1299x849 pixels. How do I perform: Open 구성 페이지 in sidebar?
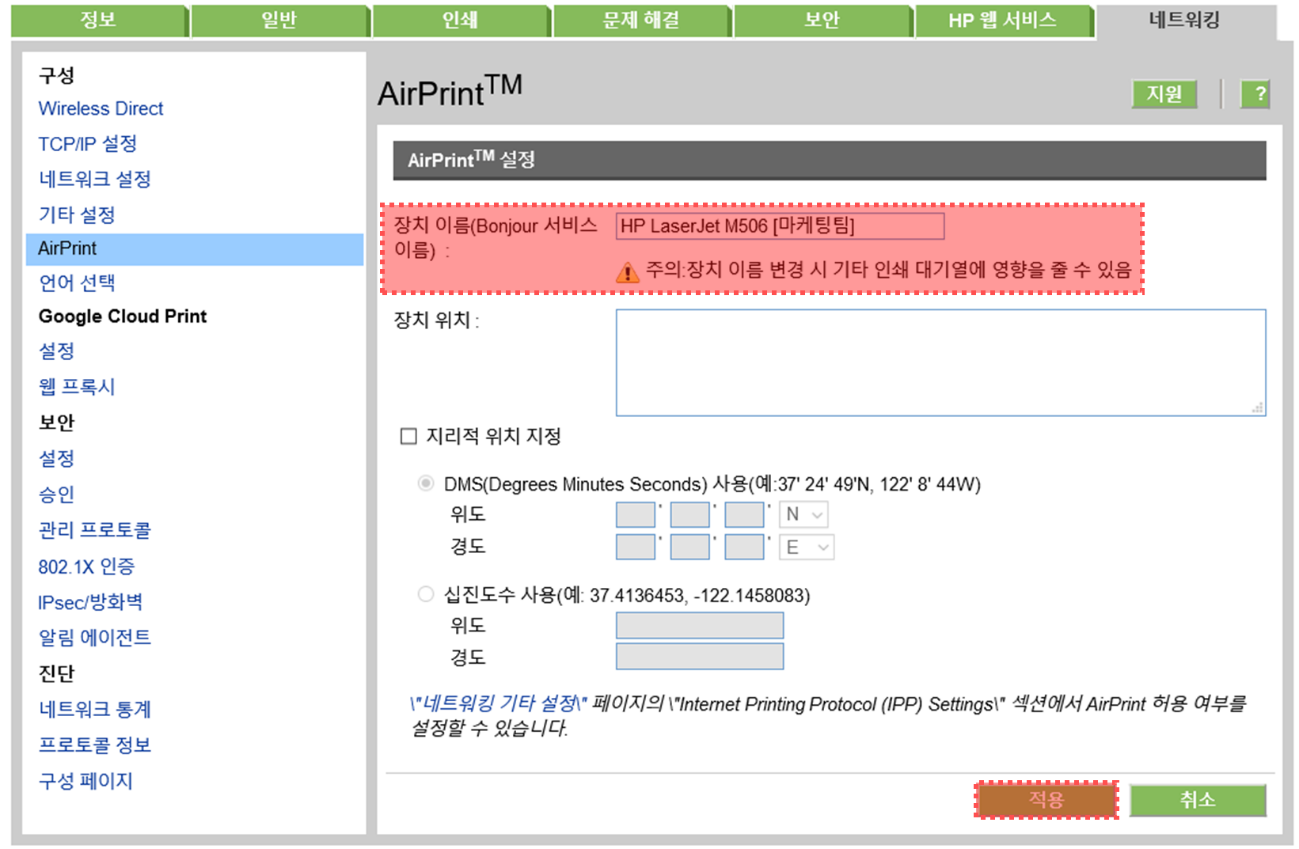click(x=85, y=781)
